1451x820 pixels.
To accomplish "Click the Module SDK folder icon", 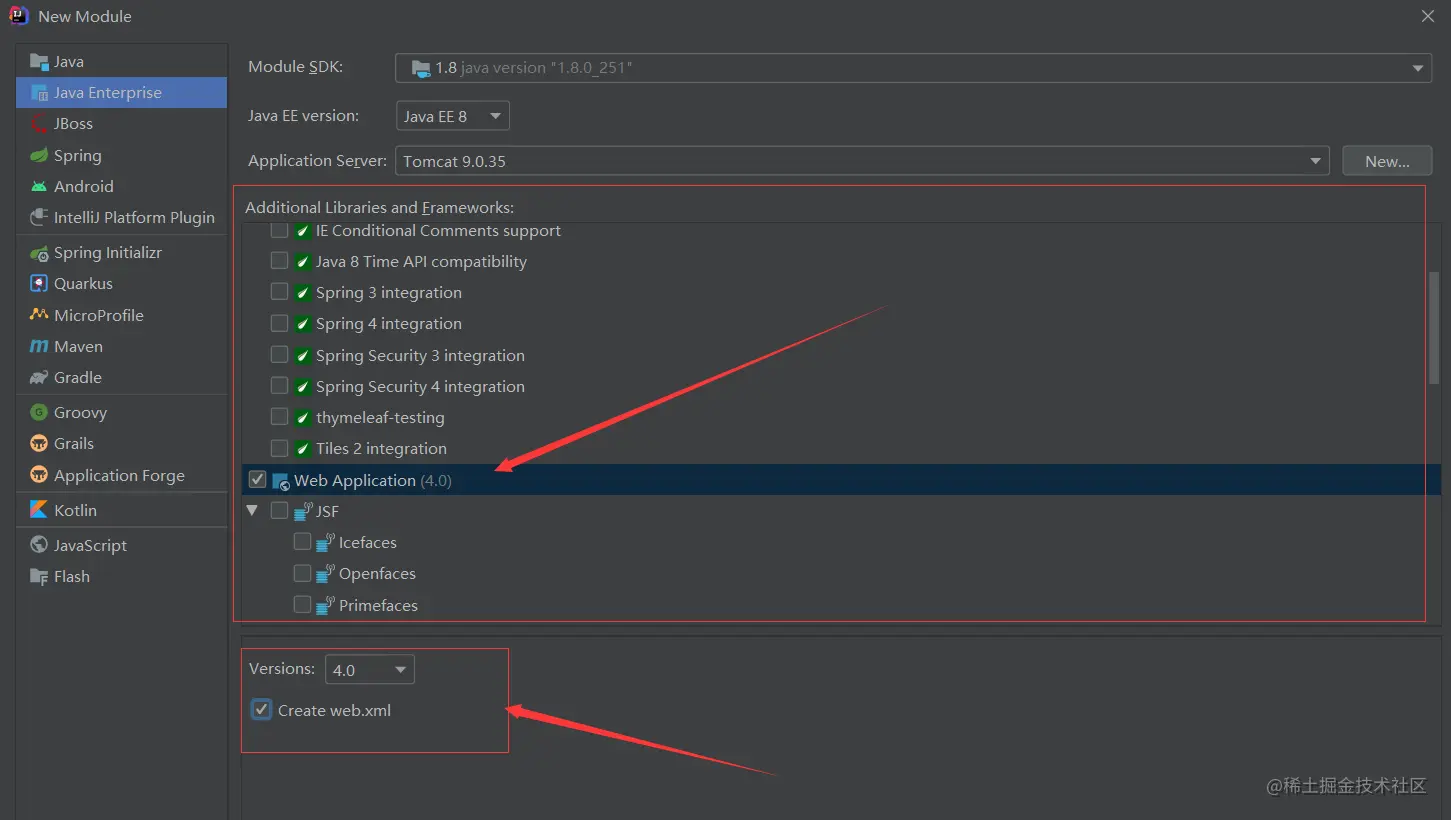I will click(x=420, y=68).
